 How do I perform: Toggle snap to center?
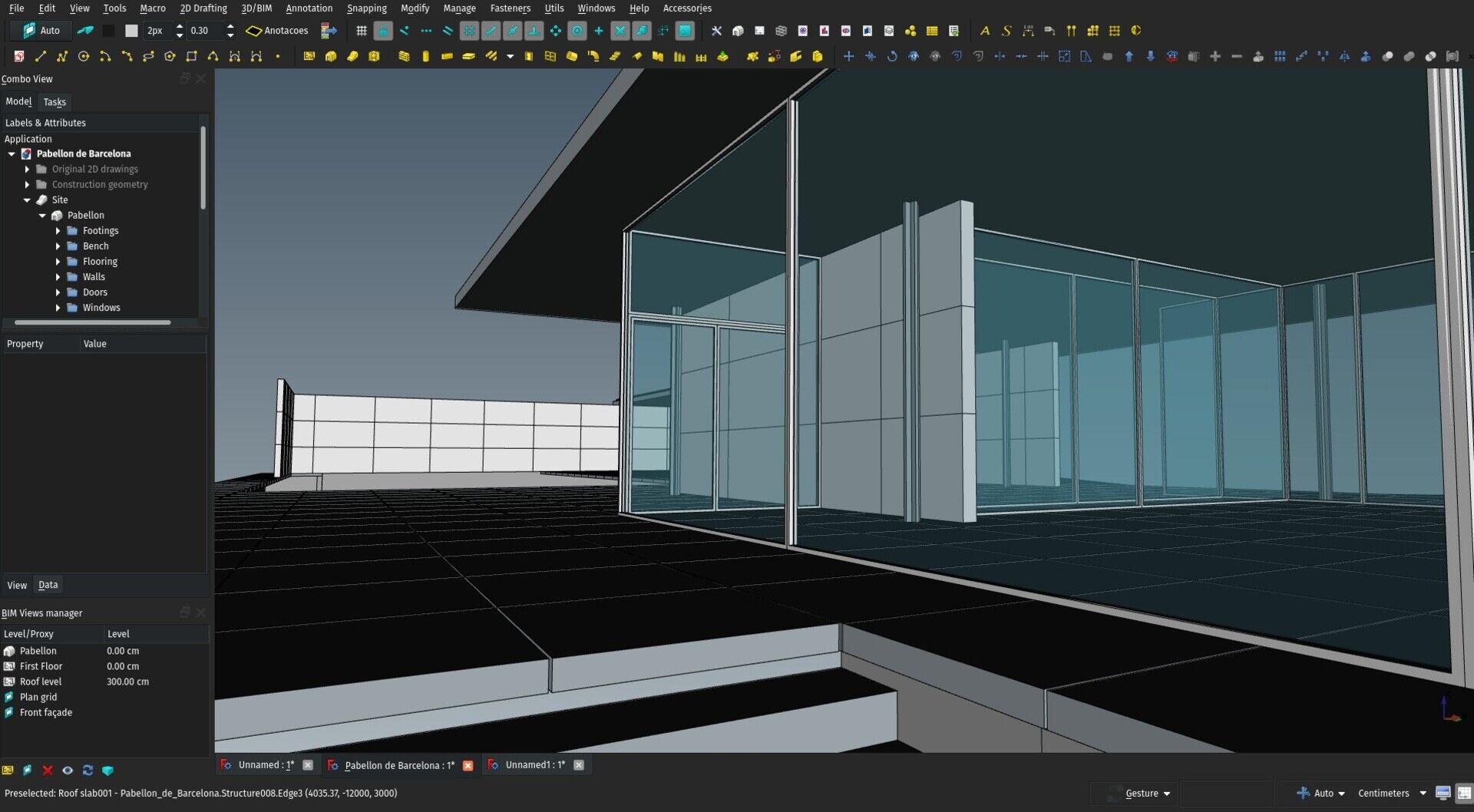[577, 31]
